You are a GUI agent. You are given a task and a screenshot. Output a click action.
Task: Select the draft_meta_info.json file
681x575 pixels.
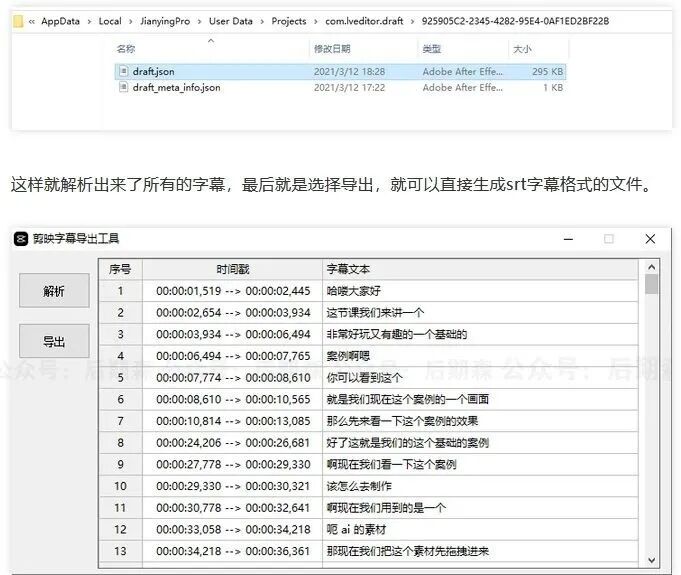340,87
